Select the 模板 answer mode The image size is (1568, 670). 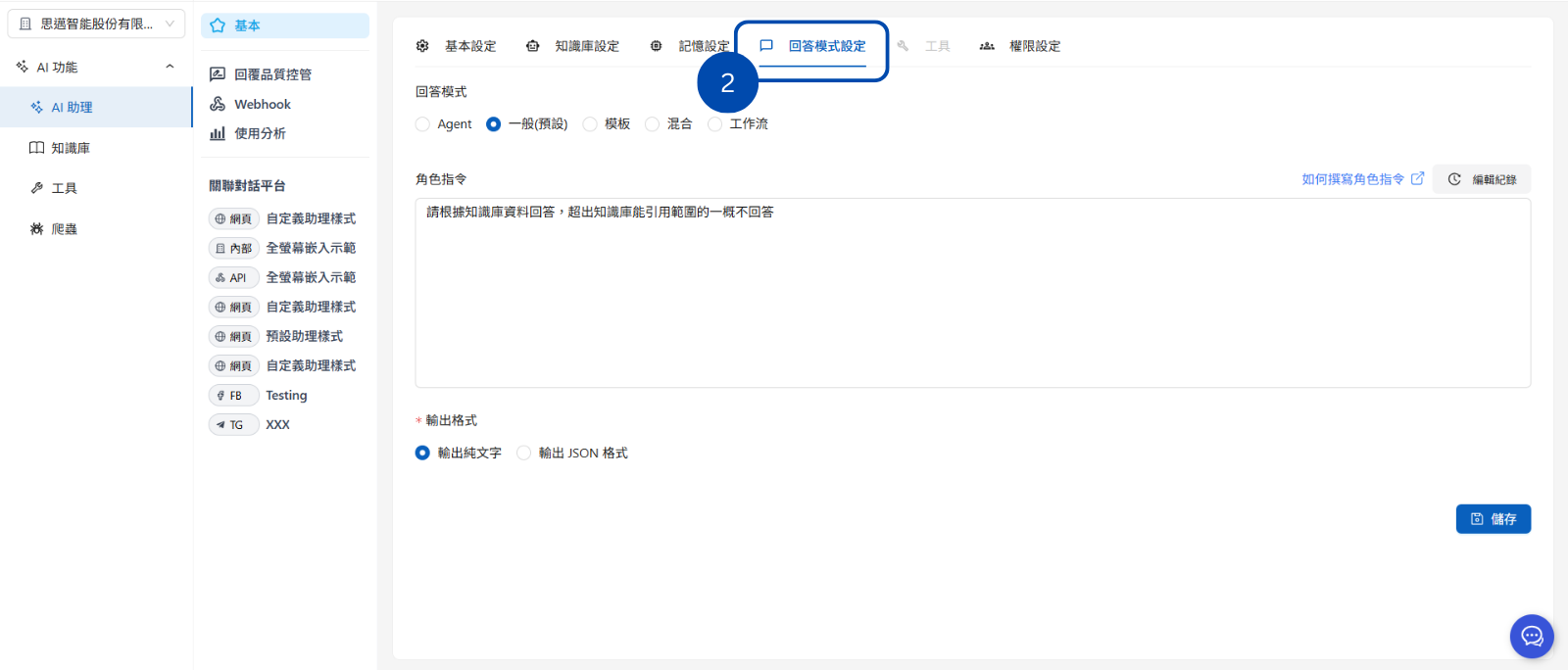[x=590, y=124]
